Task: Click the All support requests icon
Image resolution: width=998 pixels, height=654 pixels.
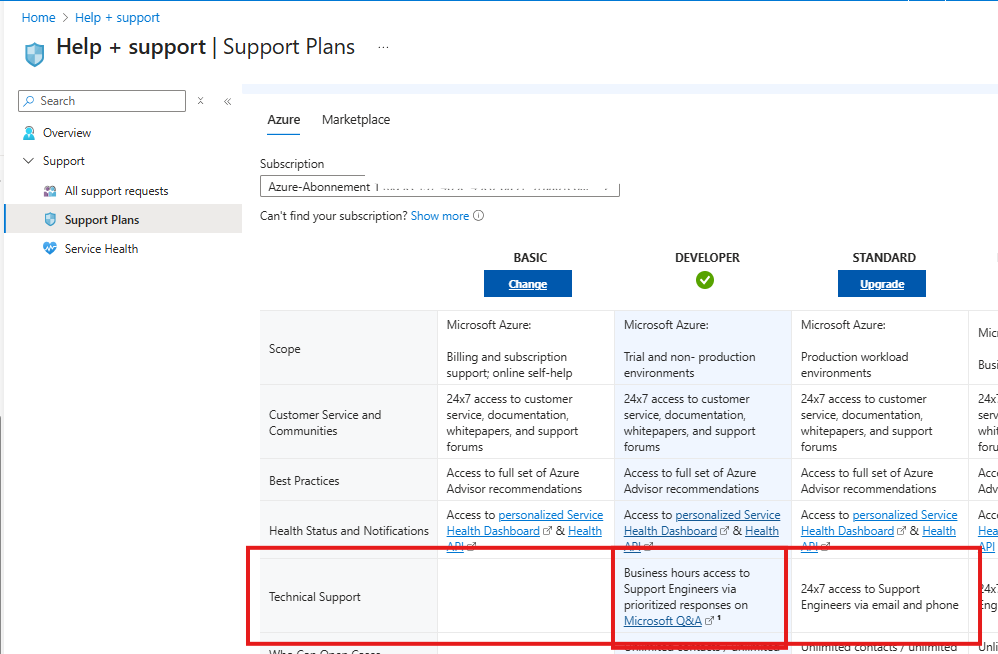Action: [50, 191]
